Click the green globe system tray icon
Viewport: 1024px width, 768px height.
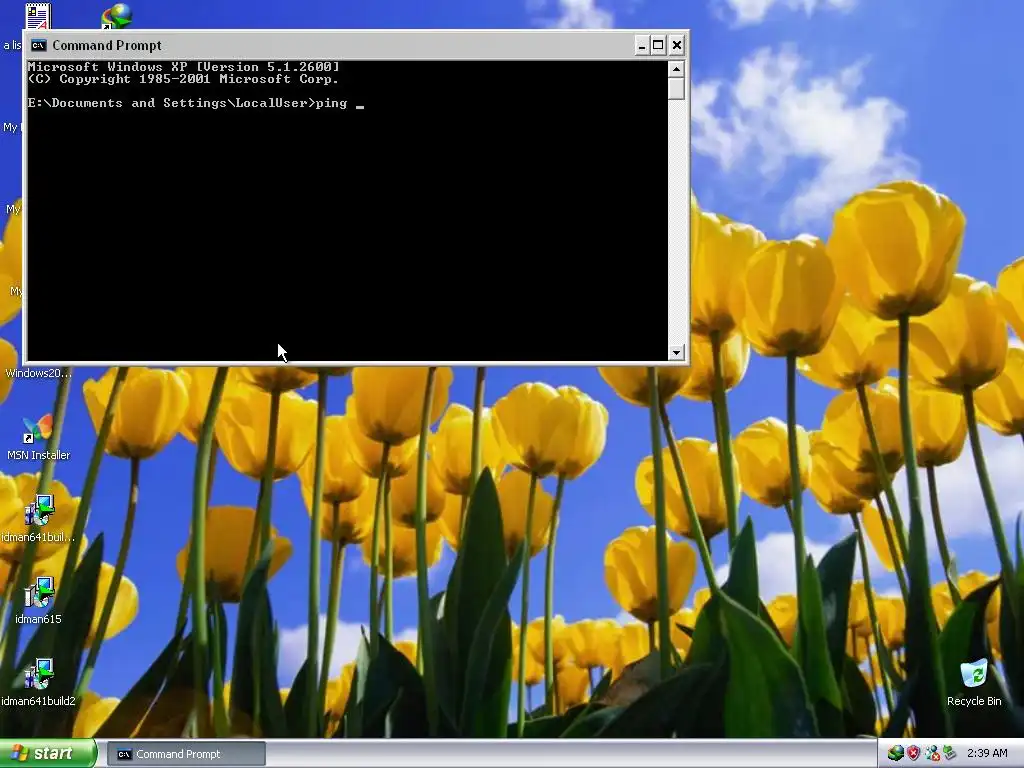[x=895, y=754]
